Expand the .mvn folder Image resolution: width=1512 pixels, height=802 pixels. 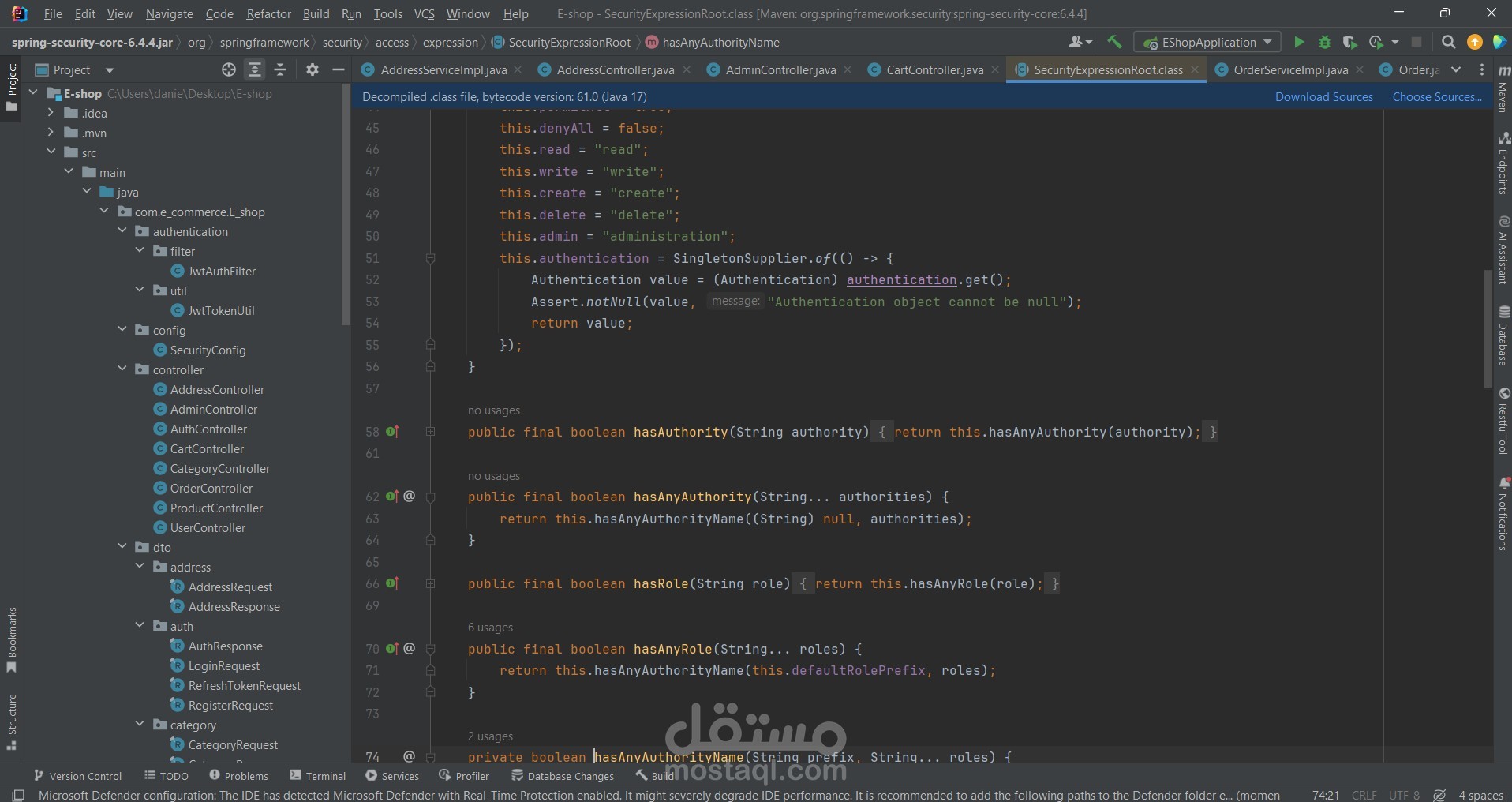[x=51, y=133]
